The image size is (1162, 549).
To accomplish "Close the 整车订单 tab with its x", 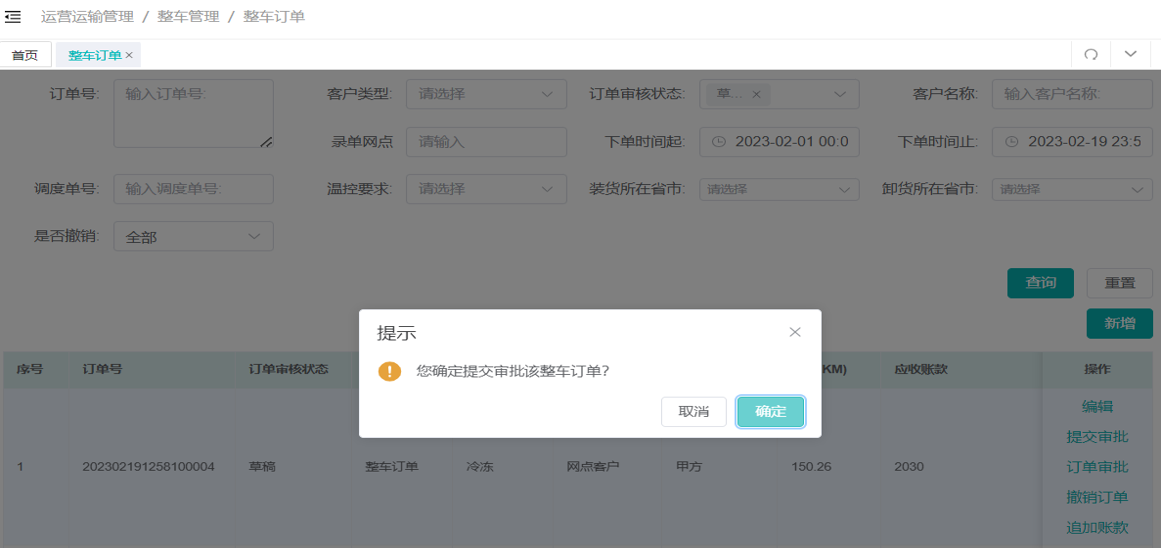I will tap(129, 55).
